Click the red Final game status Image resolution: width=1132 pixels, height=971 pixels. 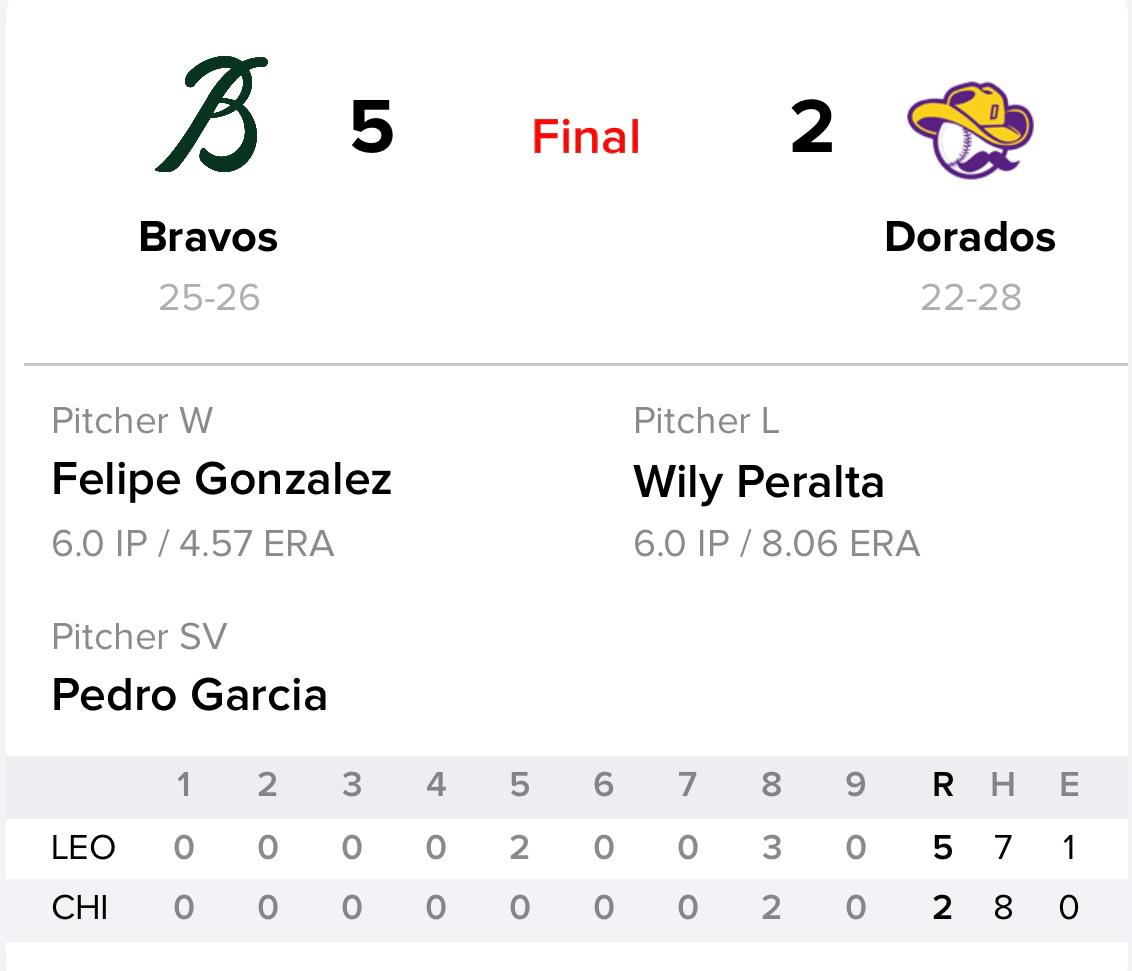(x=586, y=137)
